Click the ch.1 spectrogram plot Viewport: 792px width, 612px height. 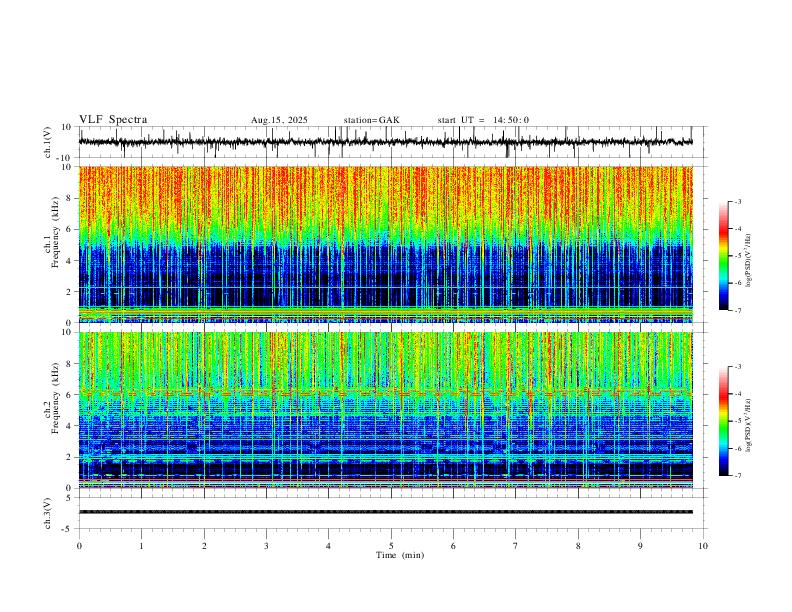click(385, 244)
